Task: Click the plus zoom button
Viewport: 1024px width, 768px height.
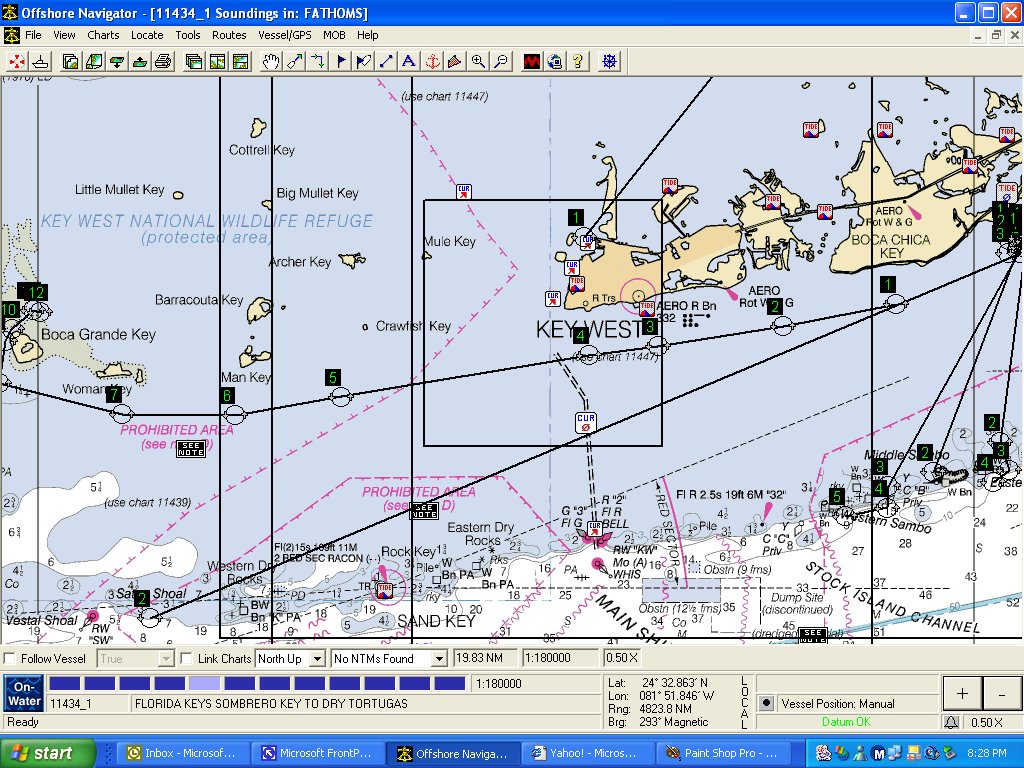Action: coord(962,694)
